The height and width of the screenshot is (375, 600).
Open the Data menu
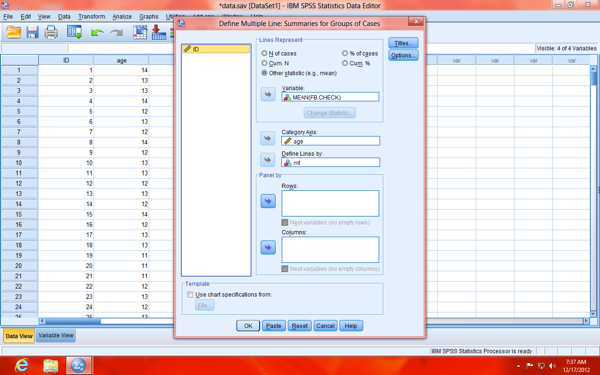(x=64, y=16)
